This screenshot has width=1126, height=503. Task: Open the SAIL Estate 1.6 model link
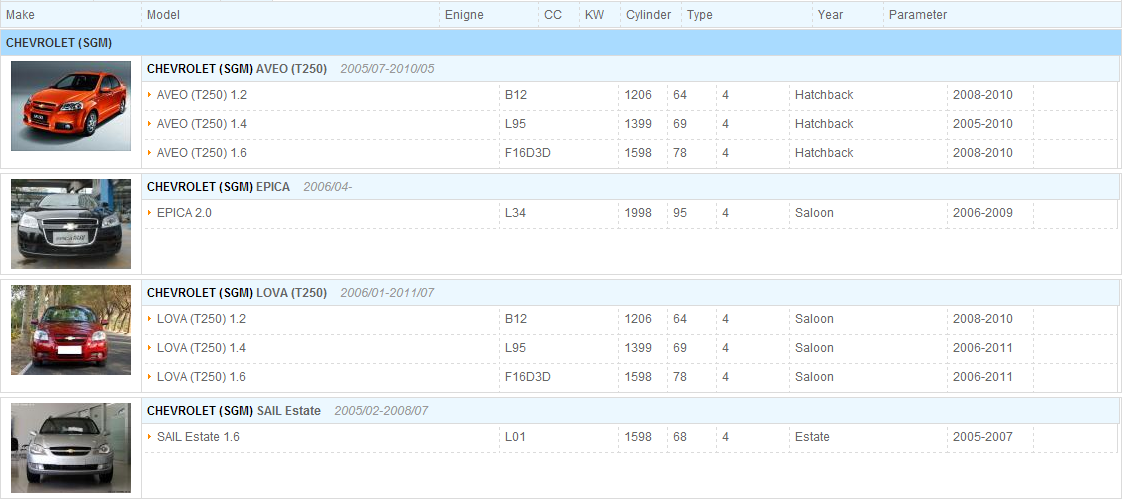tap(198, 437)
